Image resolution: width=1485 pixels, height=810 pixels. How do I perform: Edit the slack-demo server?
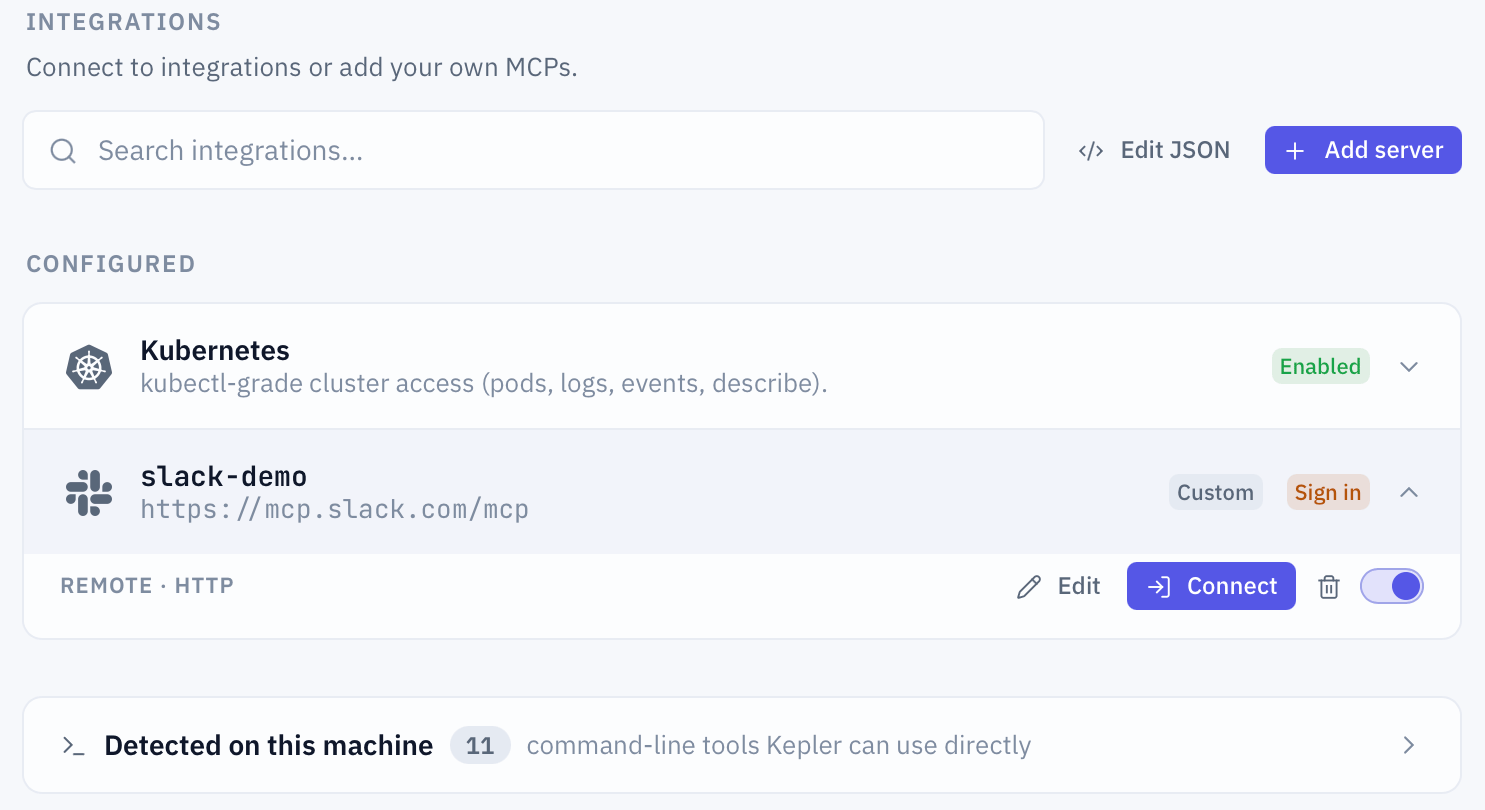pyautogui.click(x=1058, y=586)
